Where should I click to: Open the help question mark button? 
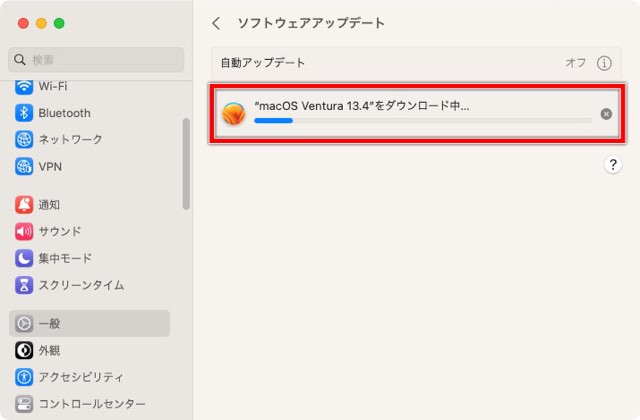(x=613, y=164)
